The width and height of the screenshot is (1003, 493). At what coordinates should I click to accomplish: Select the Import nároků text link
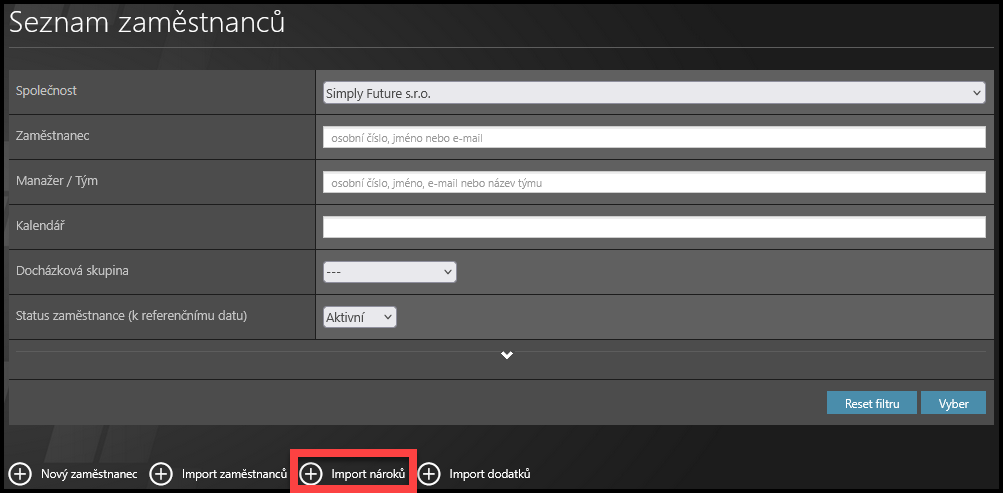(368, 474)
